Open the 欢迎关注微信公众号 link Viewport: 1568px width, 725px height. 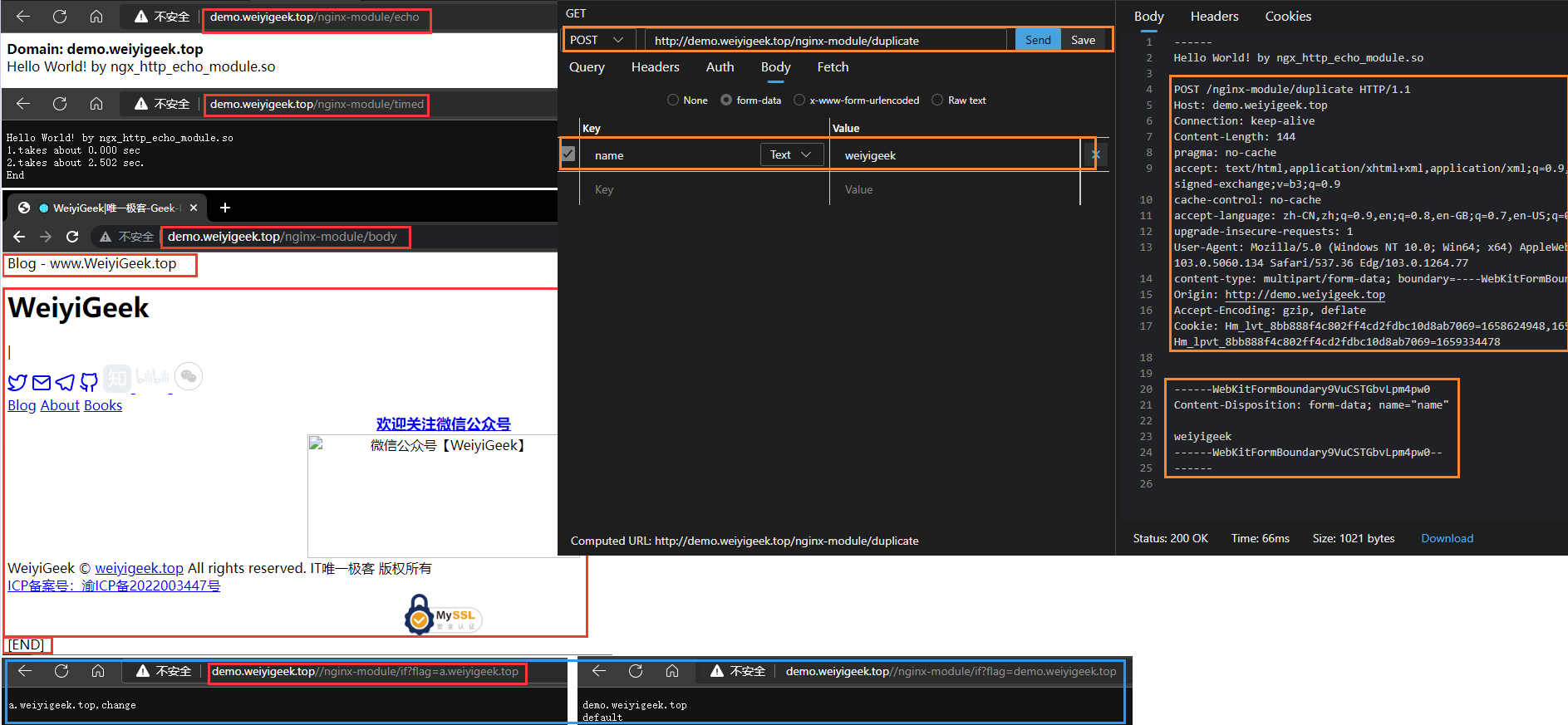[x=444, y=424]
